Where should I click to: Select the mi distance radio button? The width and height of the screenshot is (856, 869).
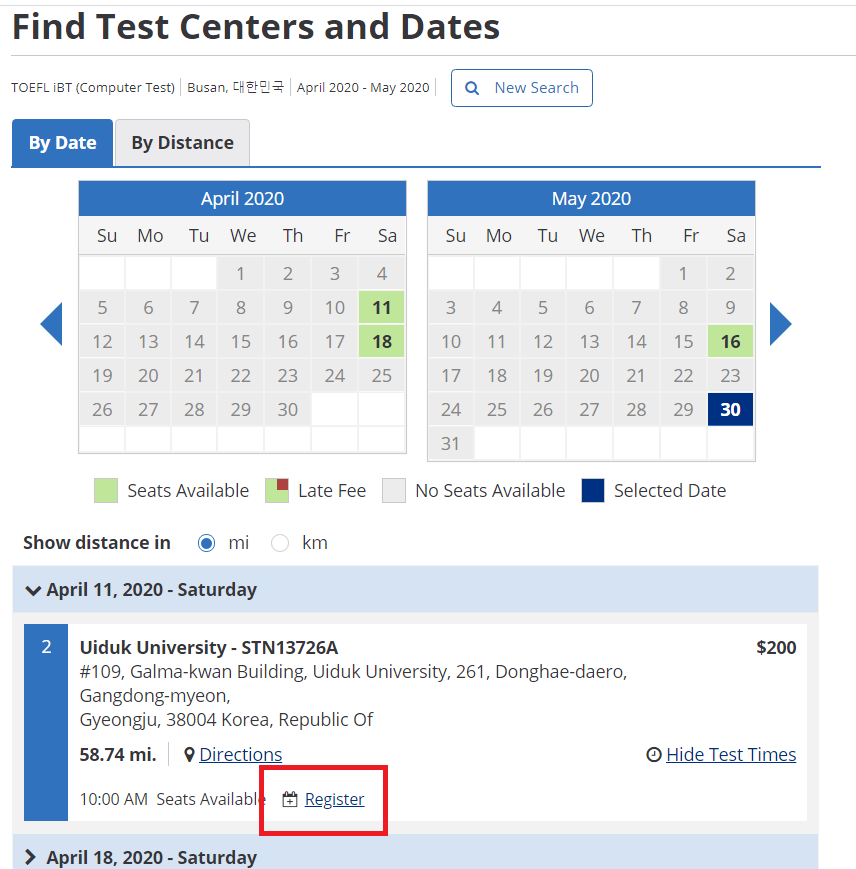[207, 543]
